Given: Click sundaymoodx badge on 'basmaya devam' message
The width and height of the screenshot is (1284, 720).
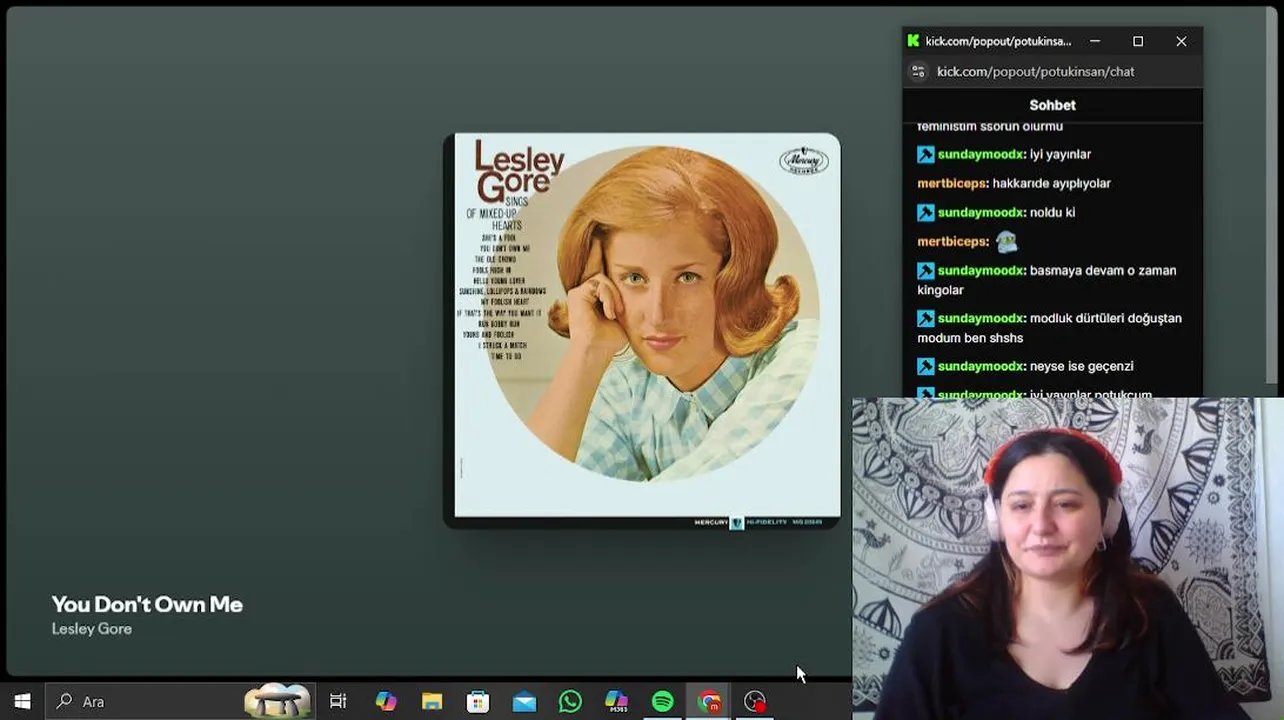Looking at the screenshot, I should pyautogui.click(x=926, y=270).
